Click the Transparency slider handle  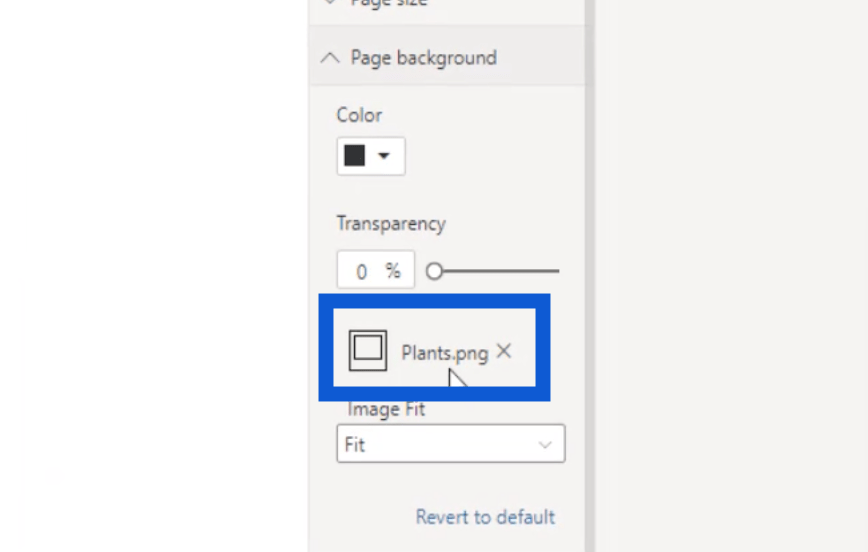pyautogui.click(x=434, y=271)
